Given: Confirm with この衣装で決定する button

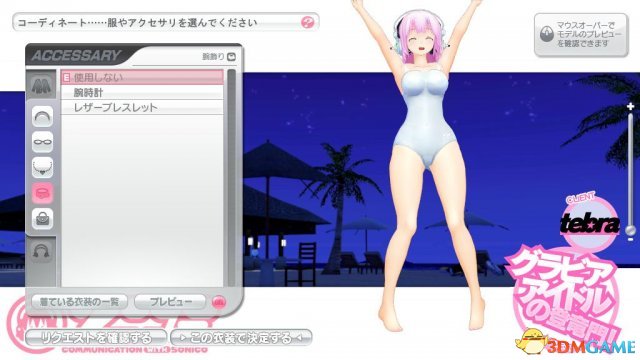Looking at the screenshot, I should (241, 338).
